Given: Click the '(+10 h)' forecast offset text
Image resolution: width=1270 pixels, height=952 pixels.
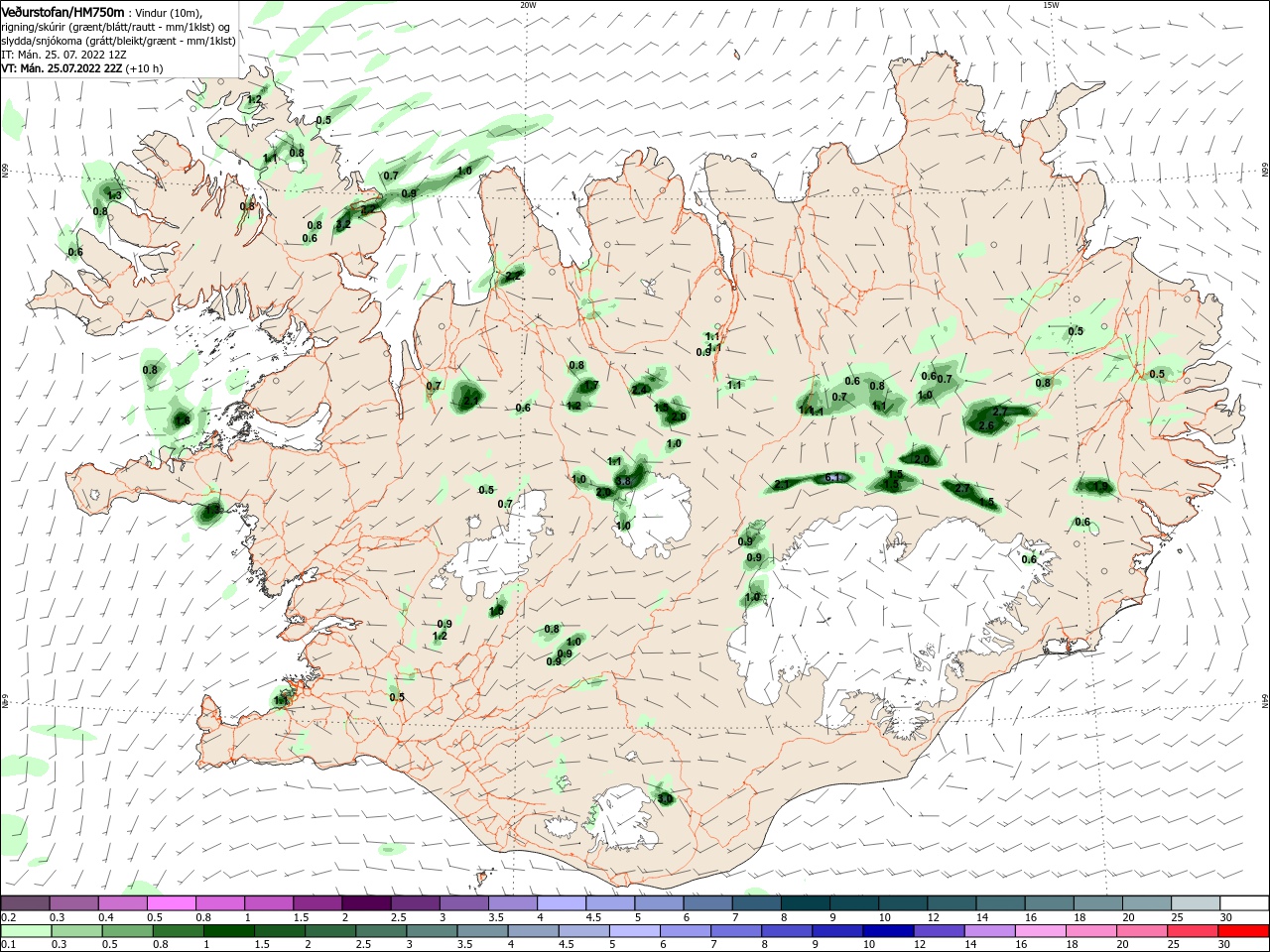Looking at the screenshot, I should (145, 68).
